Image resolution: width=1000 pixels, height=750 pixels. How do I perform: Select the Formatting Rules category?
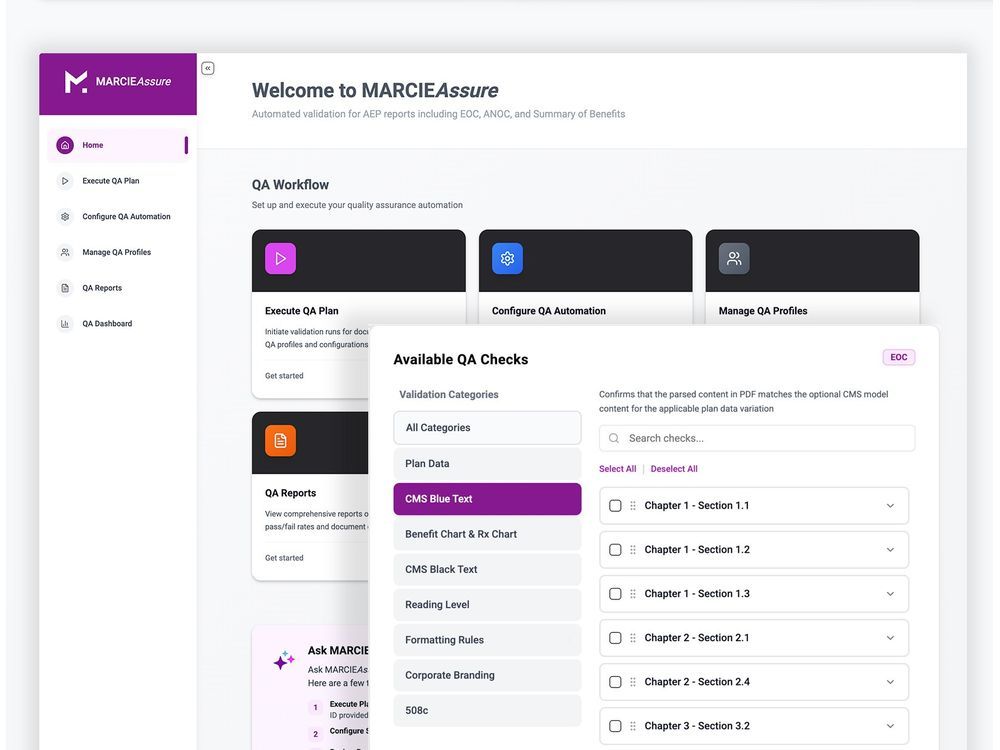[487, 638]
